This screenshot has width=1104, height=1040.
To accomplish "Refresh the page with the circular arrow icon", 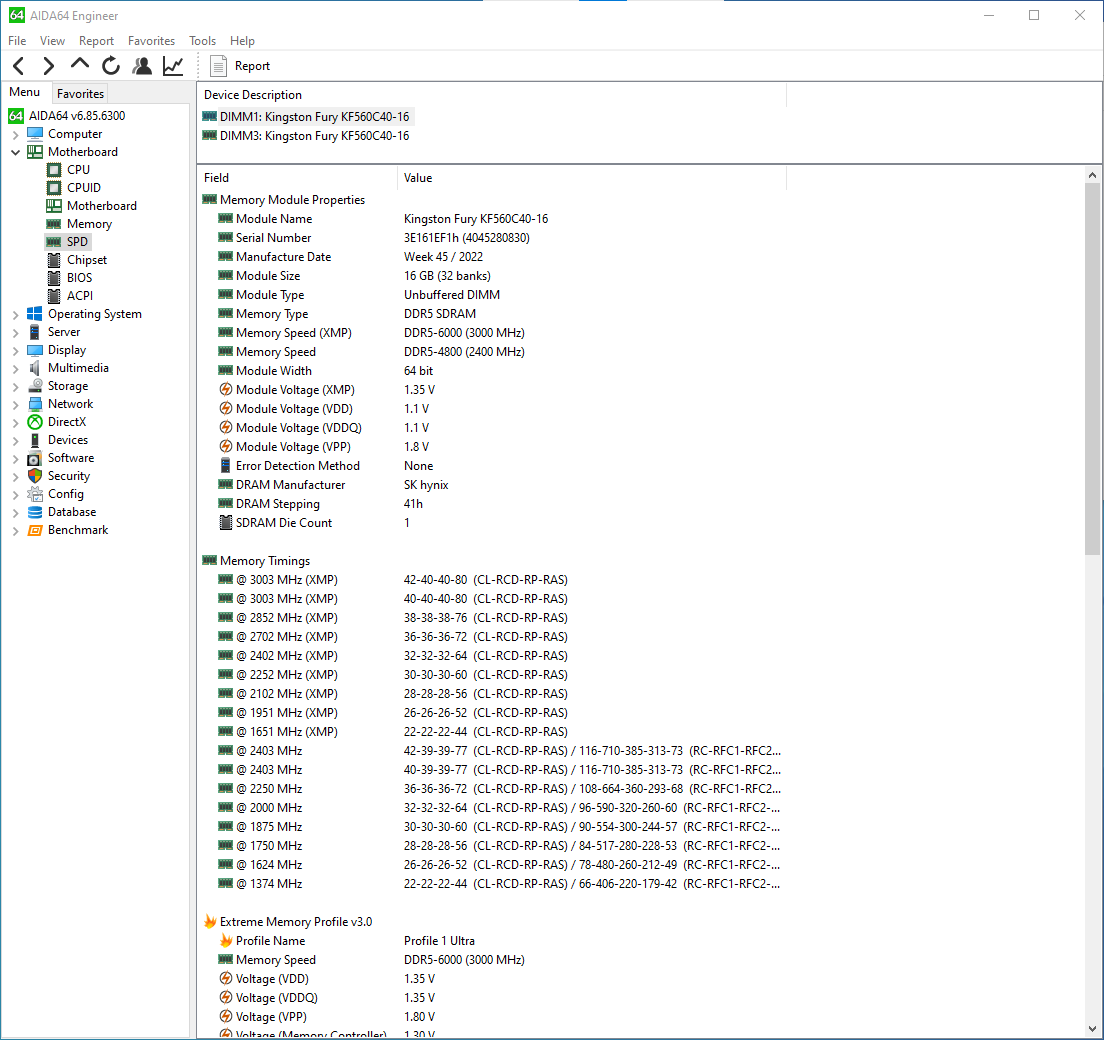I will tap(111, 66).
